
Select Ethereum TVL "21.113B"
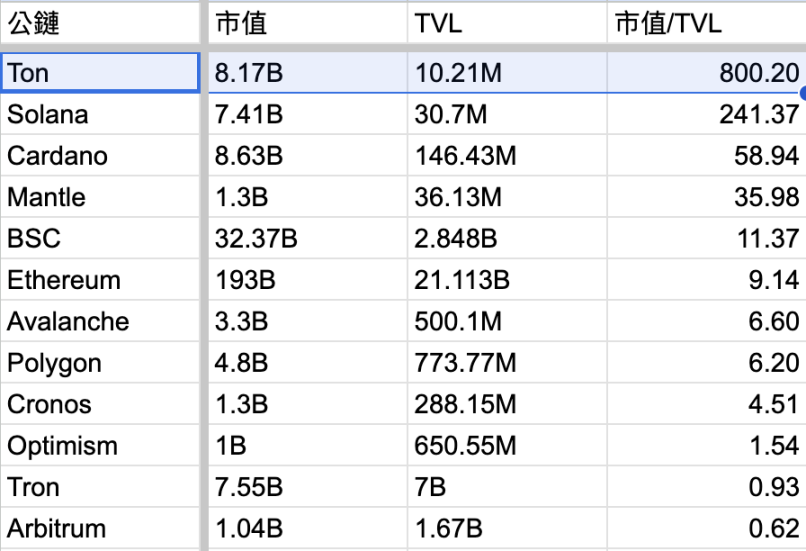(x=507, y=280)
